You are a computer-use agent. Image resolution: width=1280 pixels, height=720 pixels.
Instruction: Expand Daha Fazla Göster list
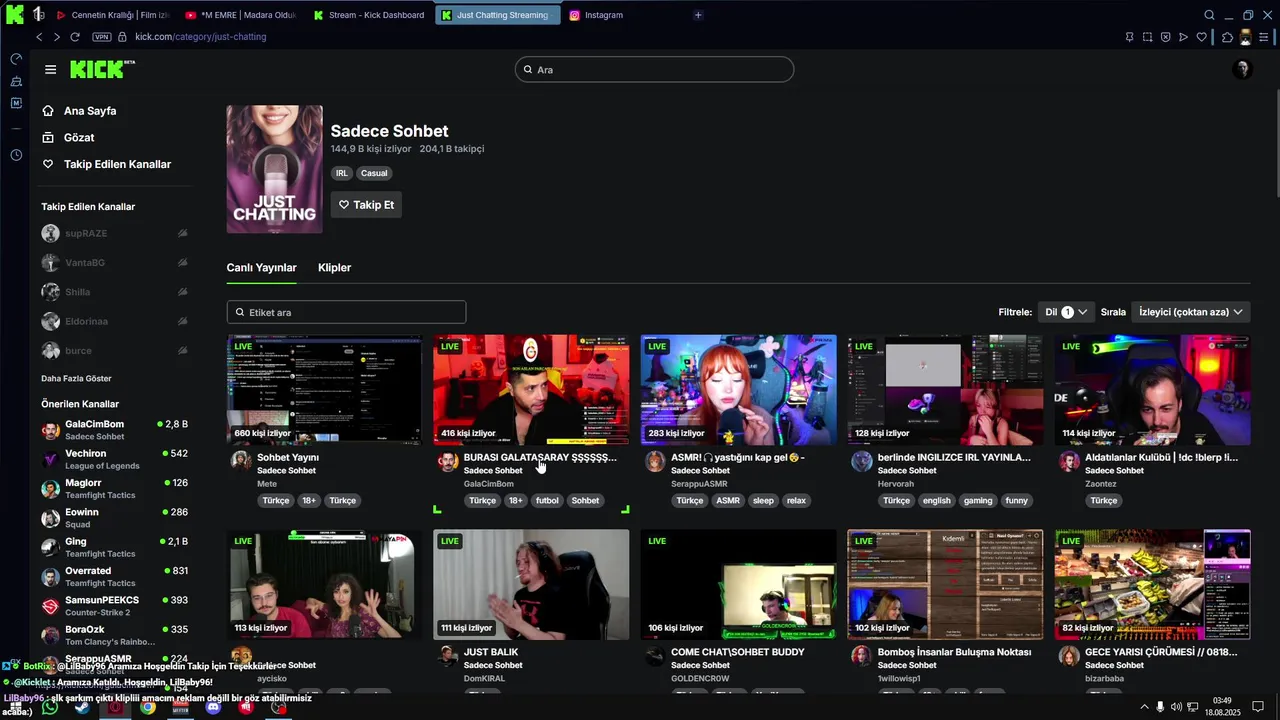pyautogui.click(x=76, y=379)
